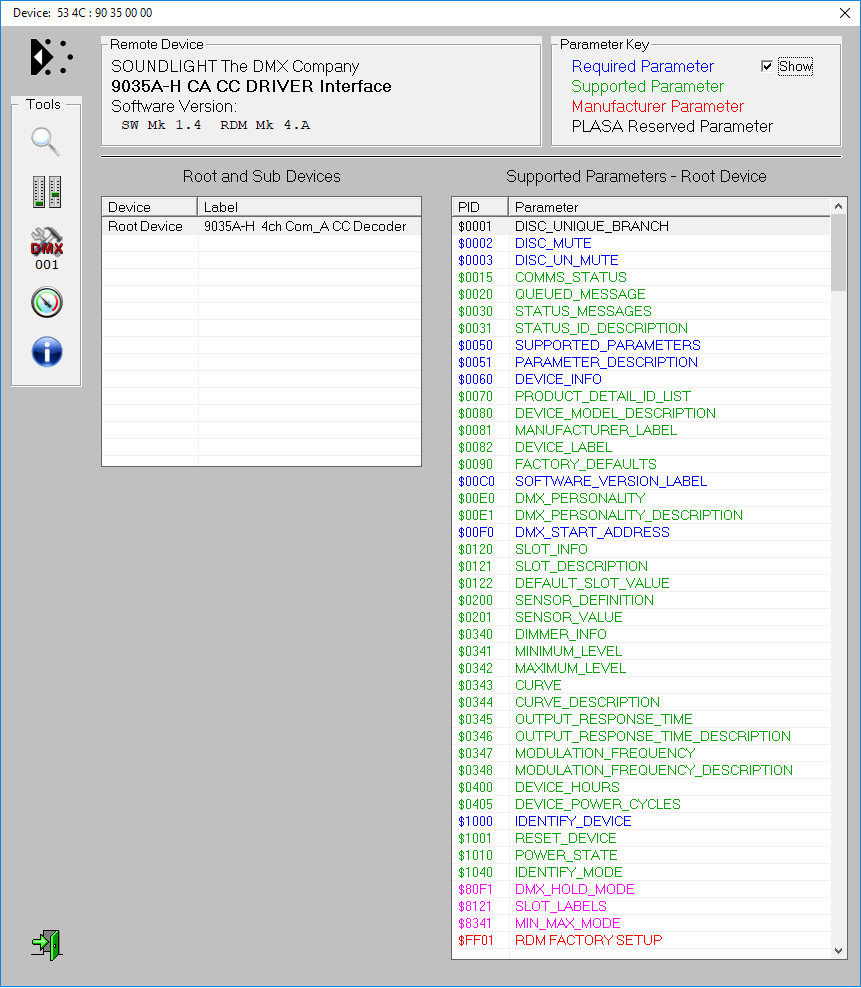Click the PID column header
The height and width of the screenshot is (988, 861).
pyautogui.click(x=480, y=207)
